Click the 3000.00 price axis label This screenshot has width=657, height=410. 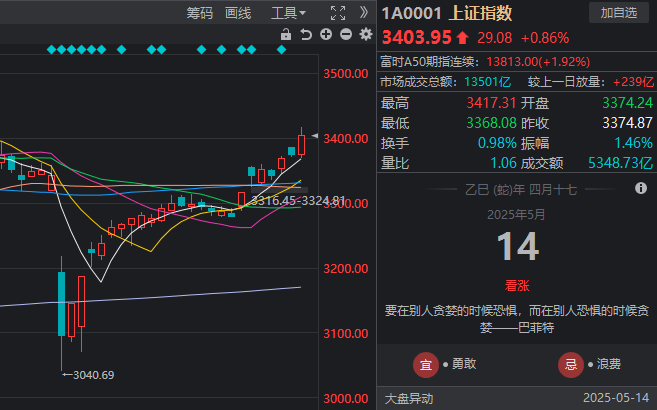tap(346, 399)
